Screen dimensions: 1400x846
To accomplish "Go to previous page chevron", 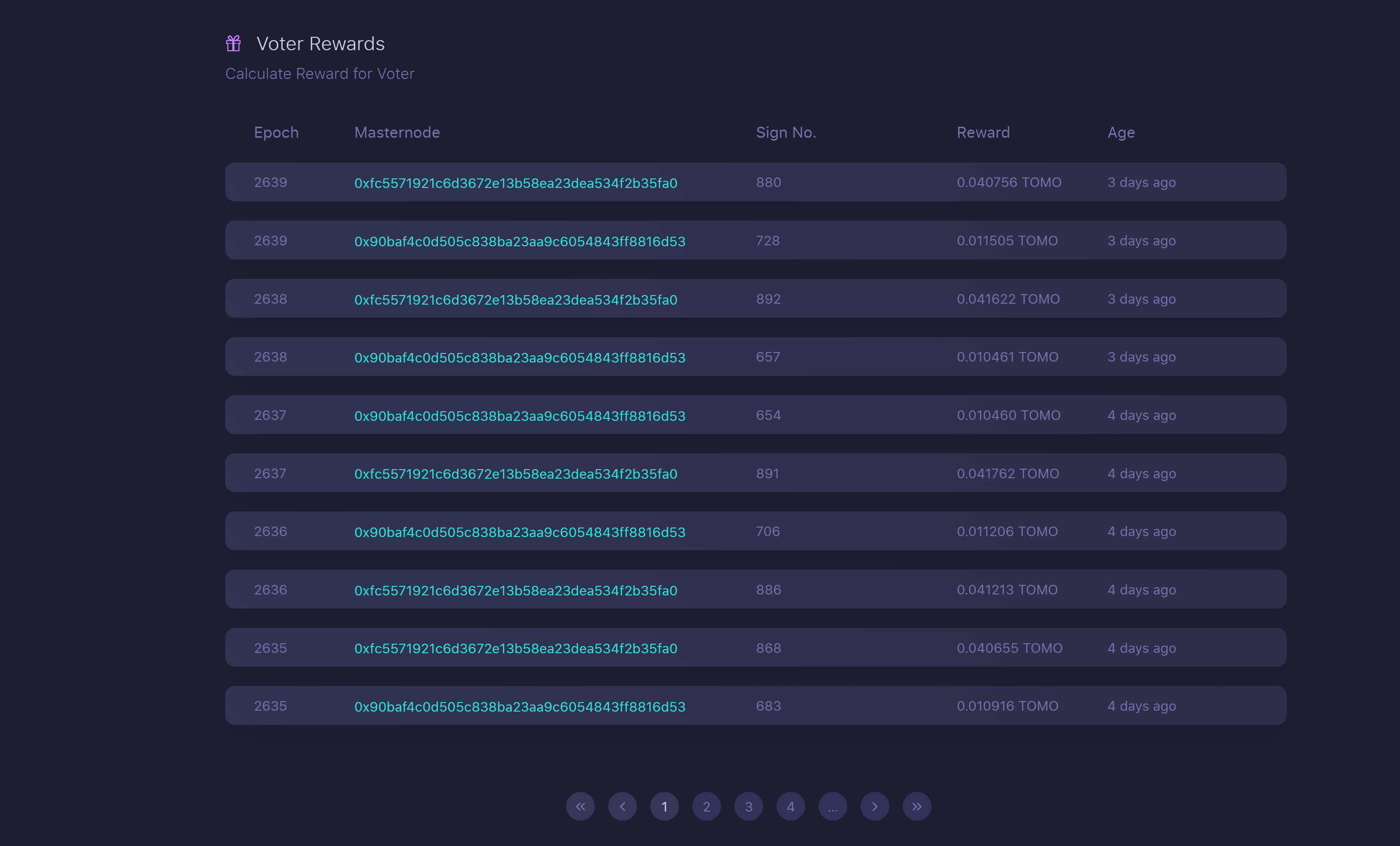I will 622,806.
